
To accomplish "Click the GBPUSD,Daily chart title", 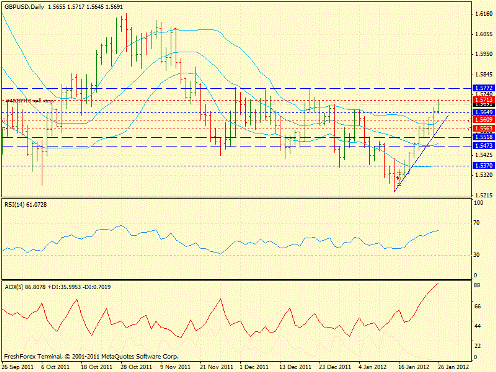I will [x=24, y=6].
